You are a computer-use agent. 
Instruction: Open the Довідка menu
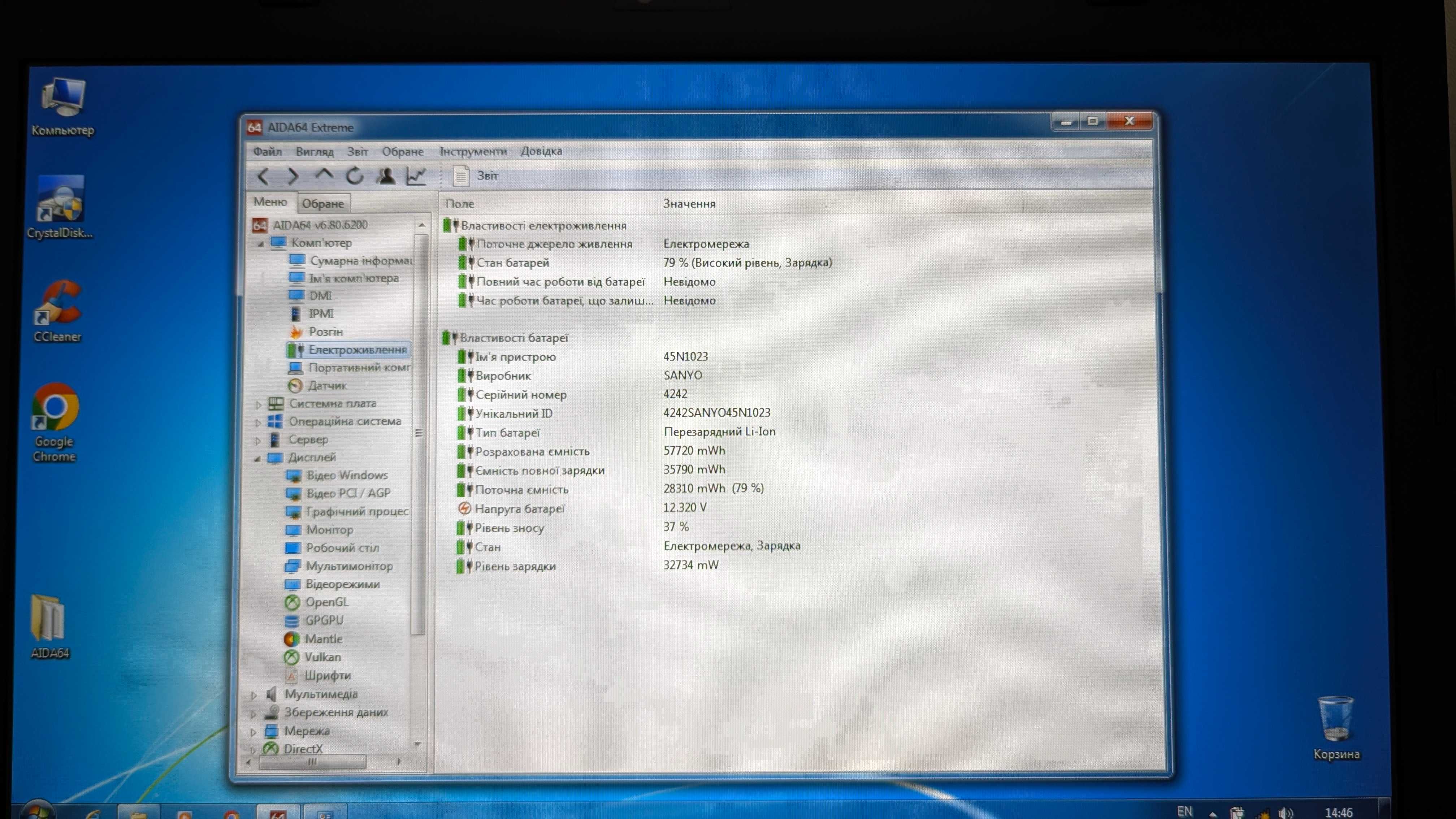(541, 151)
